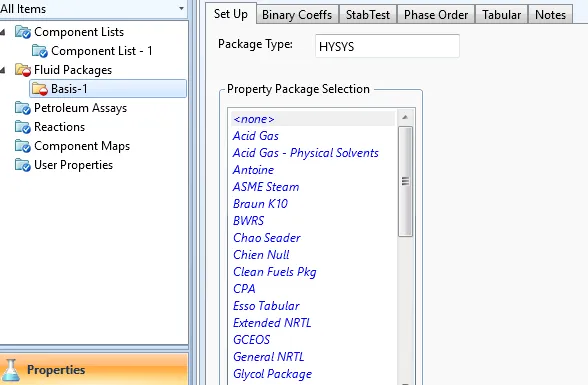Select the Extended NRTL property package

tap(272, 323)
